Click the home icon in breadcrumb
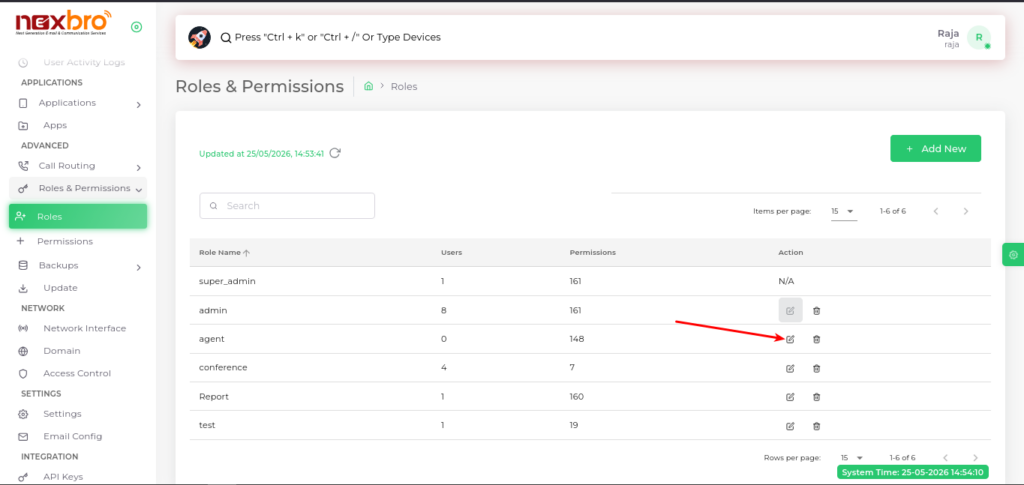 [368, 86]
